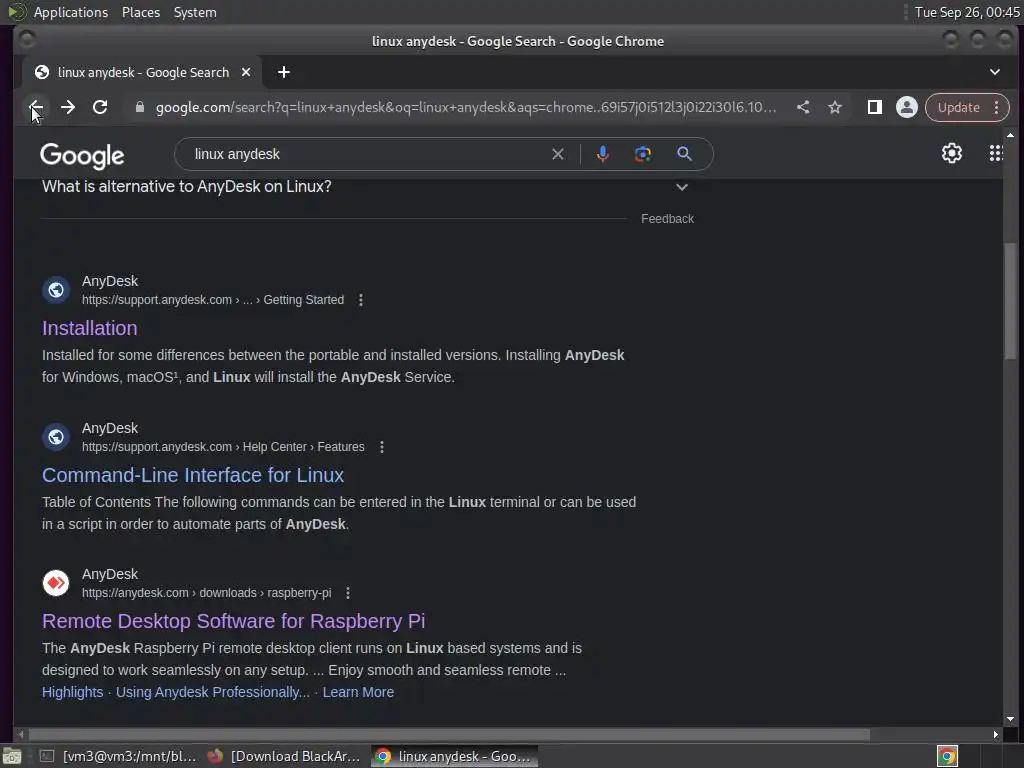Click the Update button in Chrome
1024x768 pixels.
click(x=958, y=107)
